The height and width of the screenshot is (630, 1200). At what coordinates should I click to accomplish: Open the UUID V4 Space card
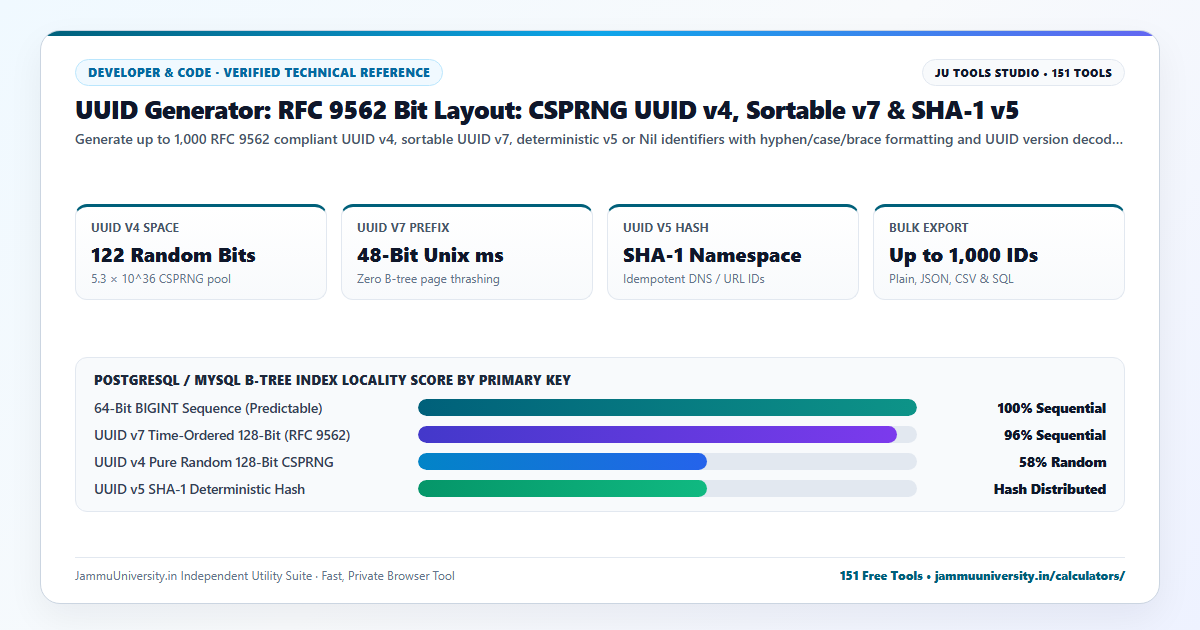(201, 252)
